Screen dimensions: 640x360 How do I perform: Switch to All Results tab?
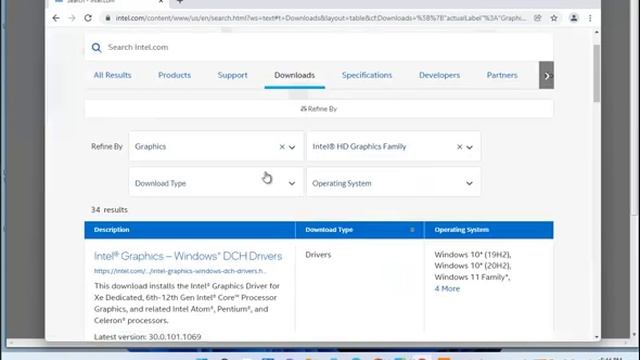112,75
